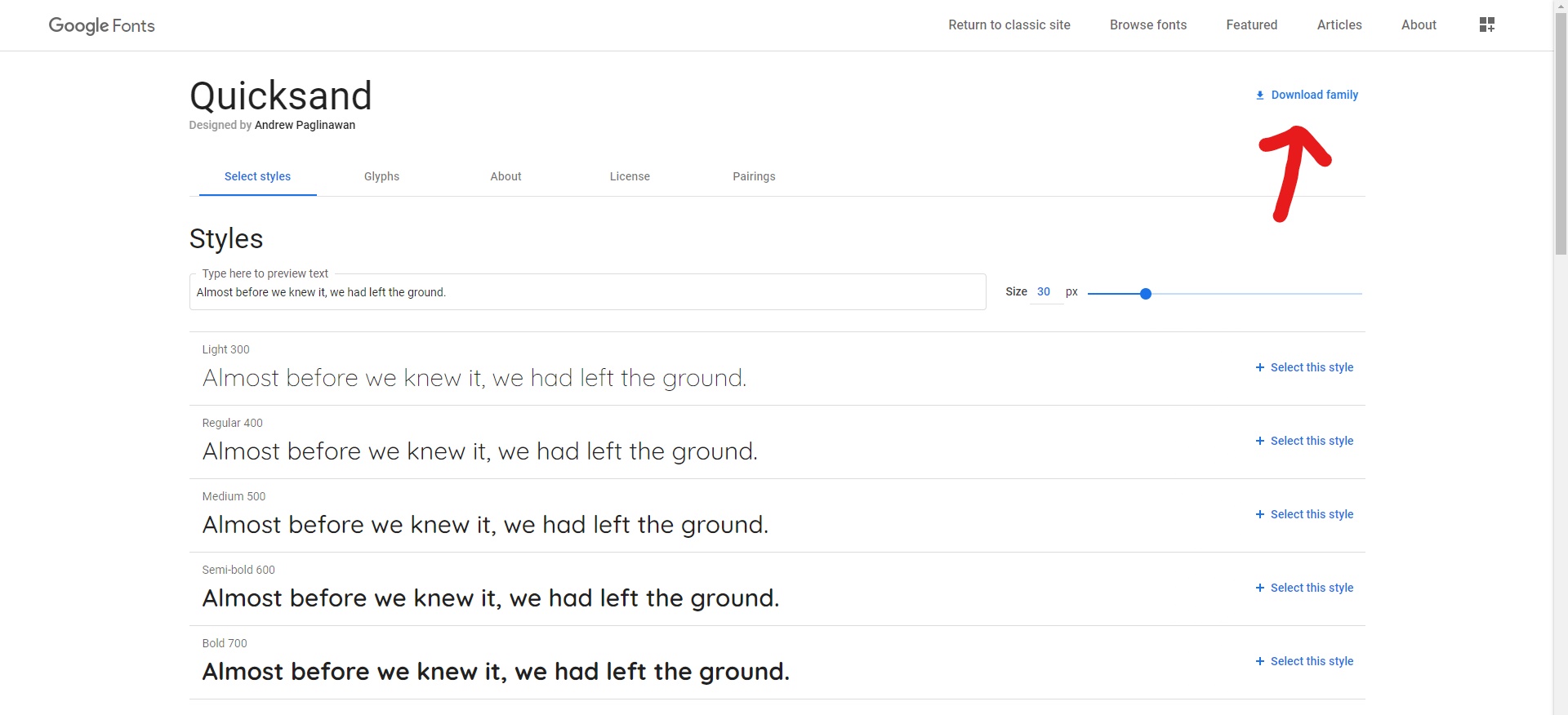Viewport: 1568px width, 715px height.
Task: Switch to the Glyphs tab
Action: [x=381, y=176]
